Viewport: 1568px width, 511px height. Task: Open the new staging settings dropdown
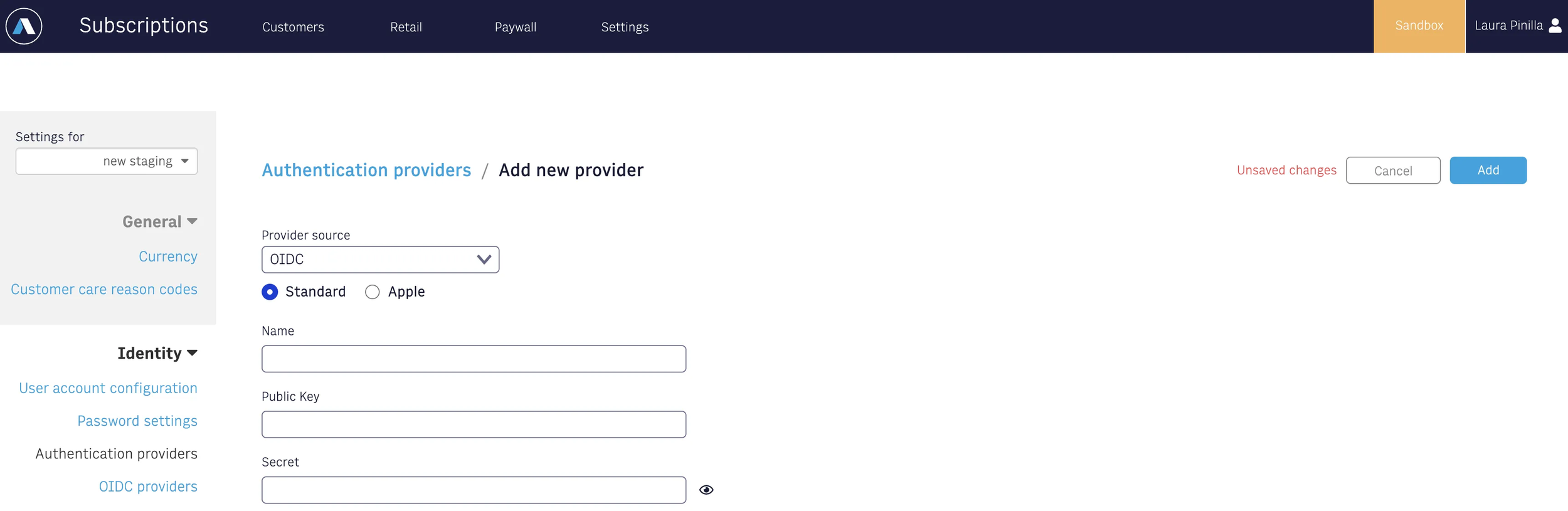(107, 161)
